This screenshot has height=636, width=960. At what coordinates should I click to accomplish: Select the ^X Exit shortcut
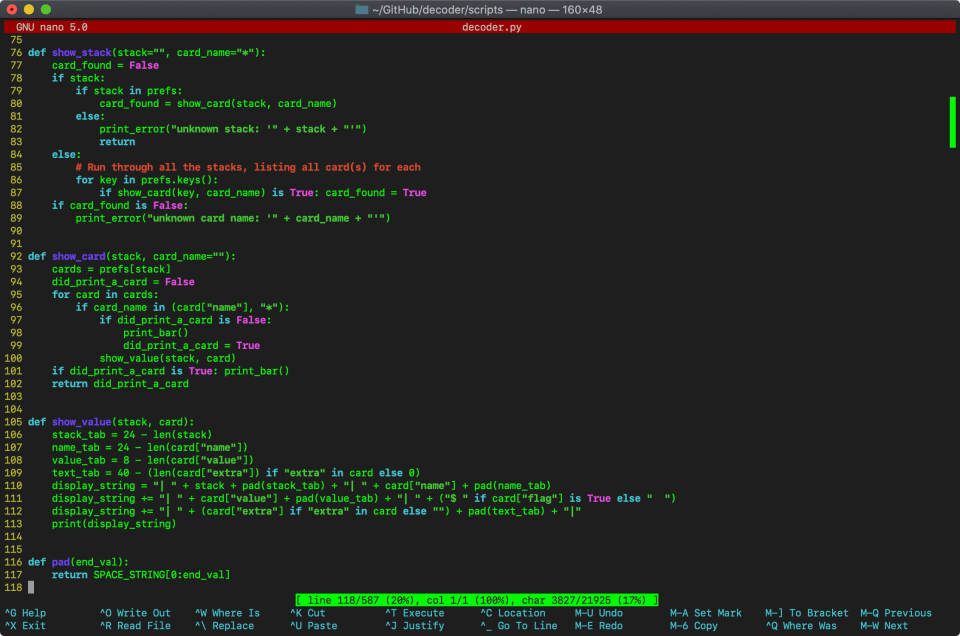pyautogui.click(x=26, y=626)
